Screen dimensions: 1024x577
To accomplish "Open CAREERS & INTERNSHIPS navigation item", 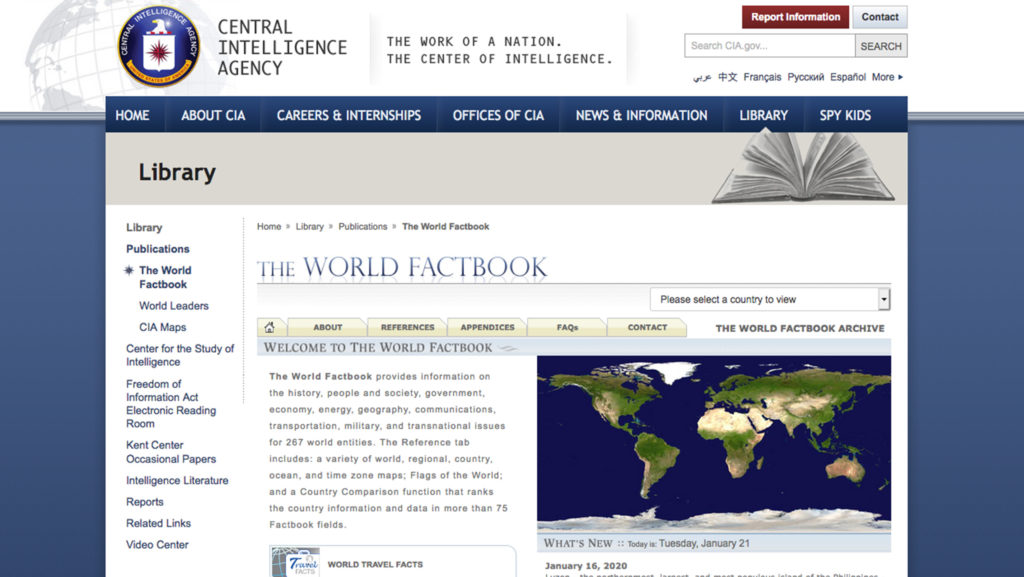I will coord(349,116).
